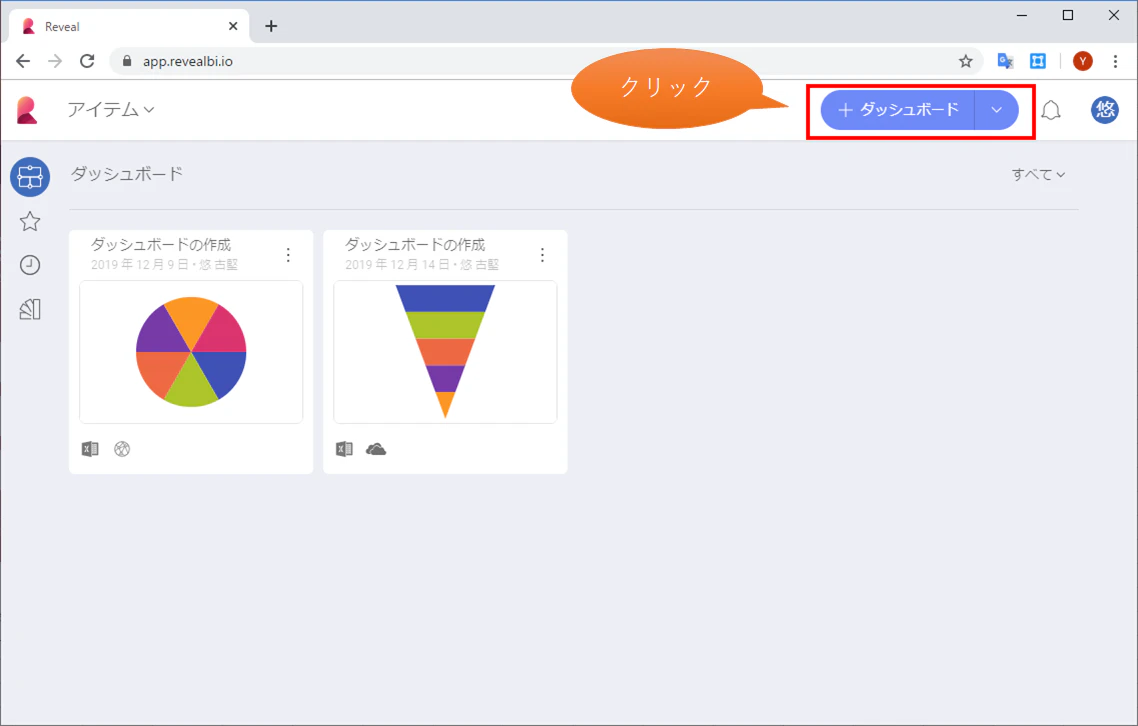This screenshot has width=1138, height=726.
Task: Open the sidebar icon below the clock
Action: [x=30, y=309]
